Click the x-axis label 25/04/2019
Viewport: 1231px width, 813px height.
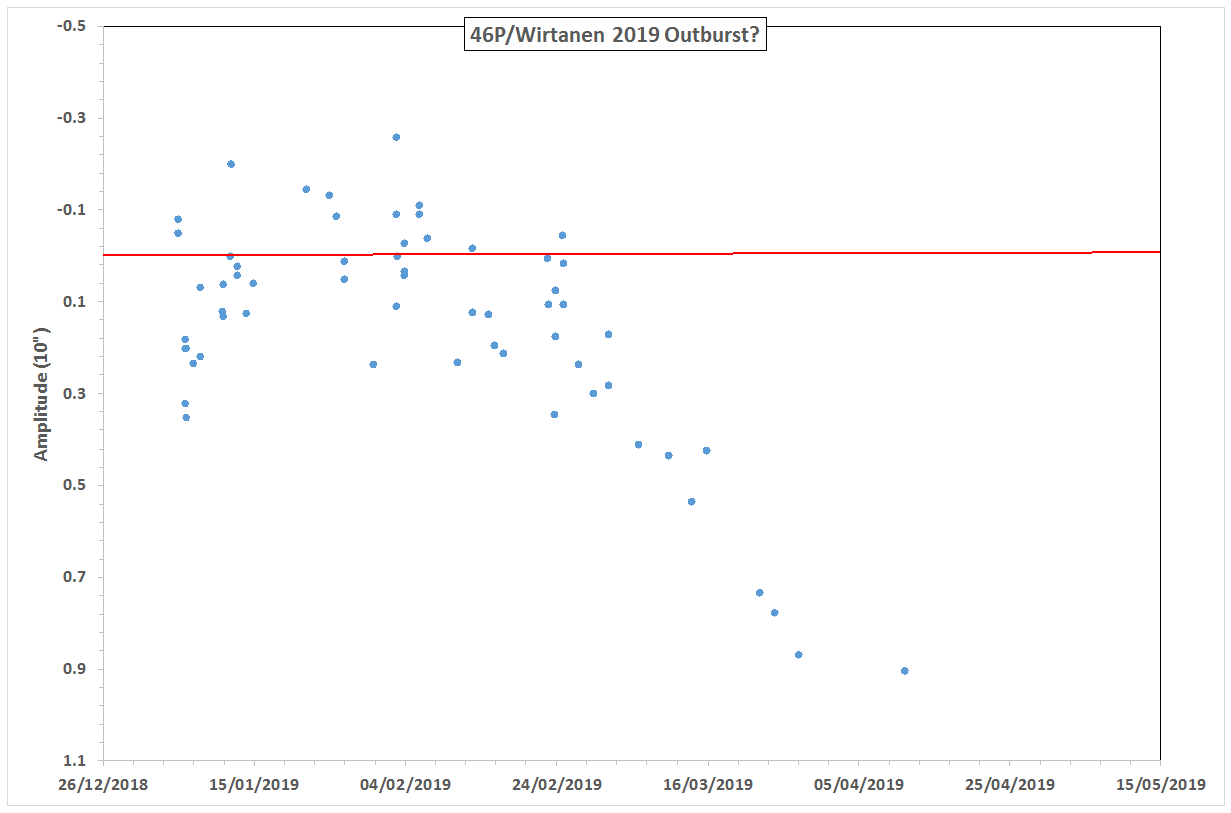(1009, 785)
